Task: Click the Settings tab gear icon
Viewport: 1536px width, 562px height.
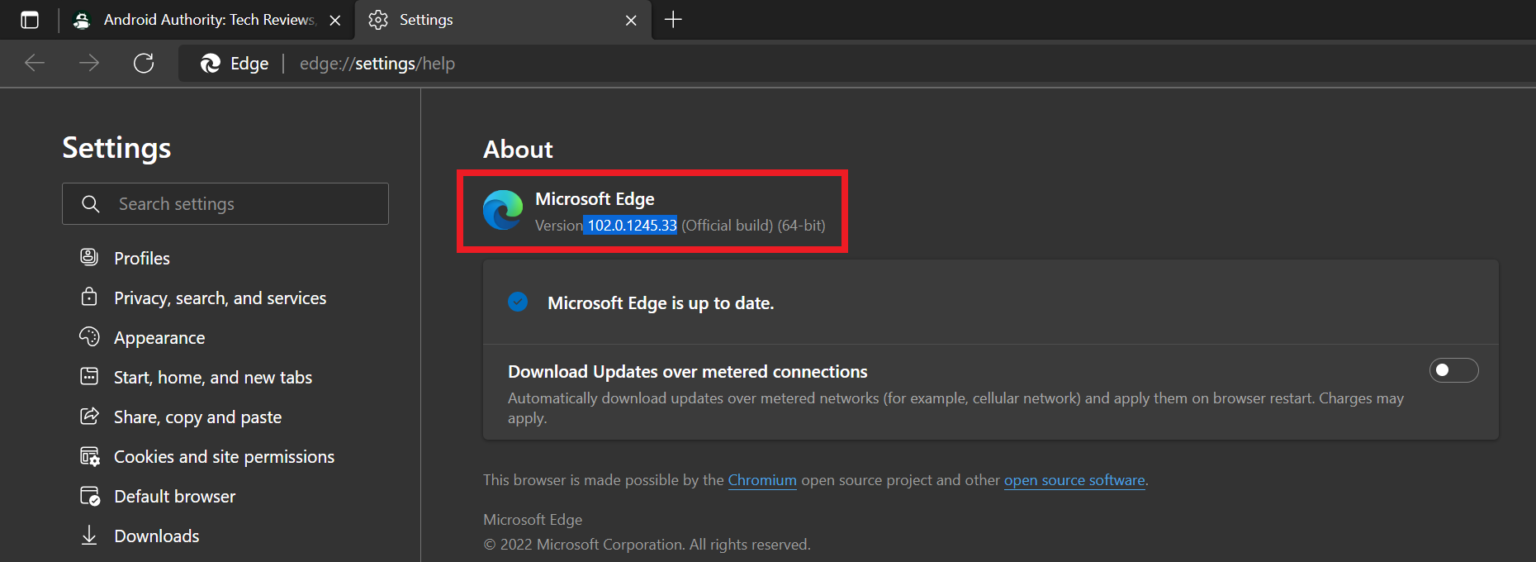Action: coord(377,20)
